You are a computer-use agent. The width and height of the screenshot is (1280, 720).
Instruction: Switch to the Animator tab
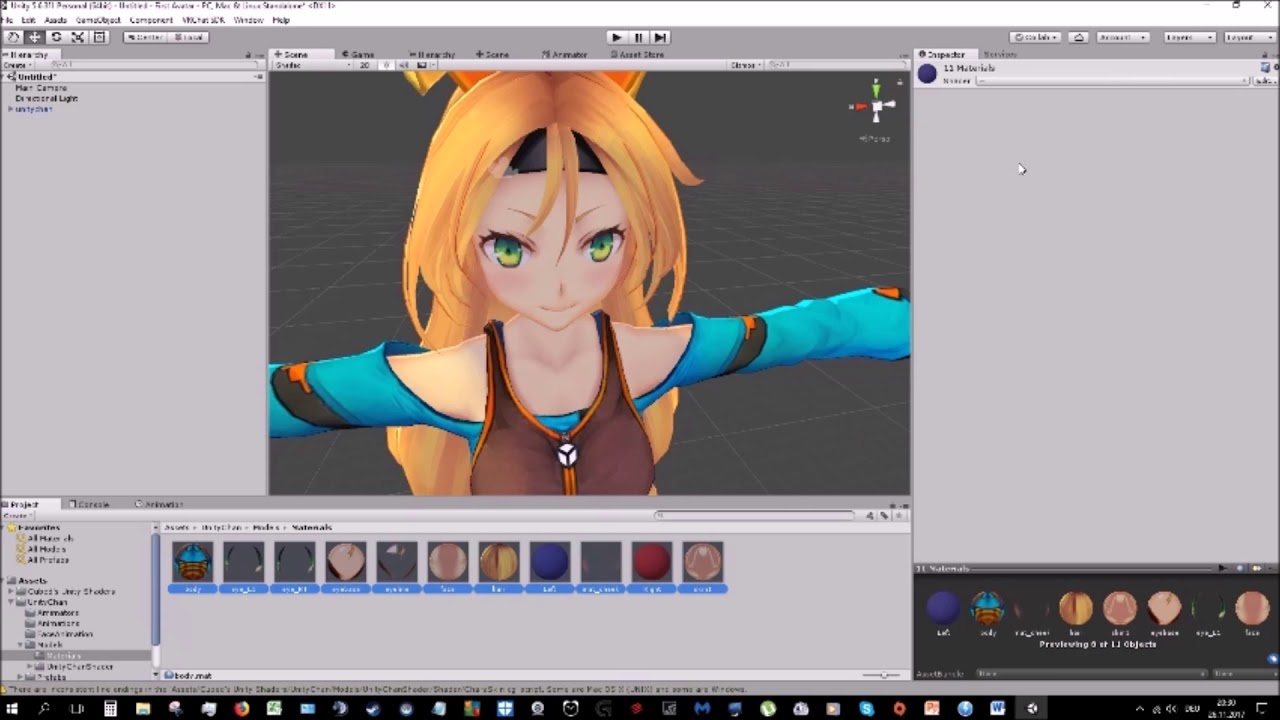565,54
